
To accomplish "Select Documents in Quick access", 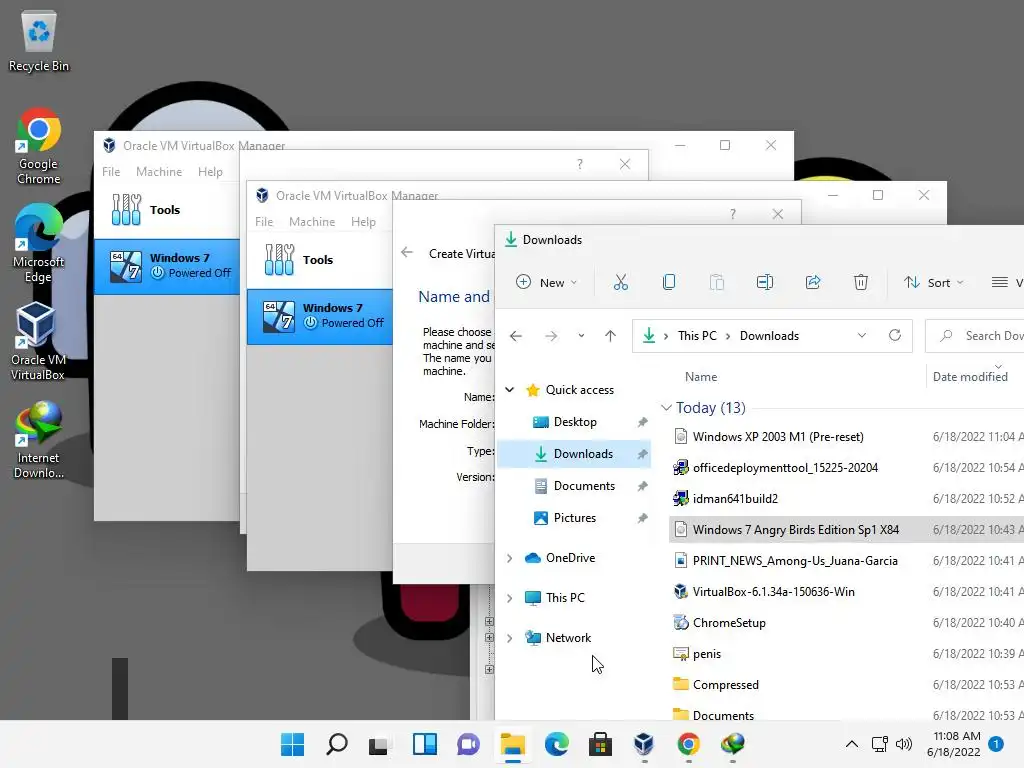I will tap(574, 486).
